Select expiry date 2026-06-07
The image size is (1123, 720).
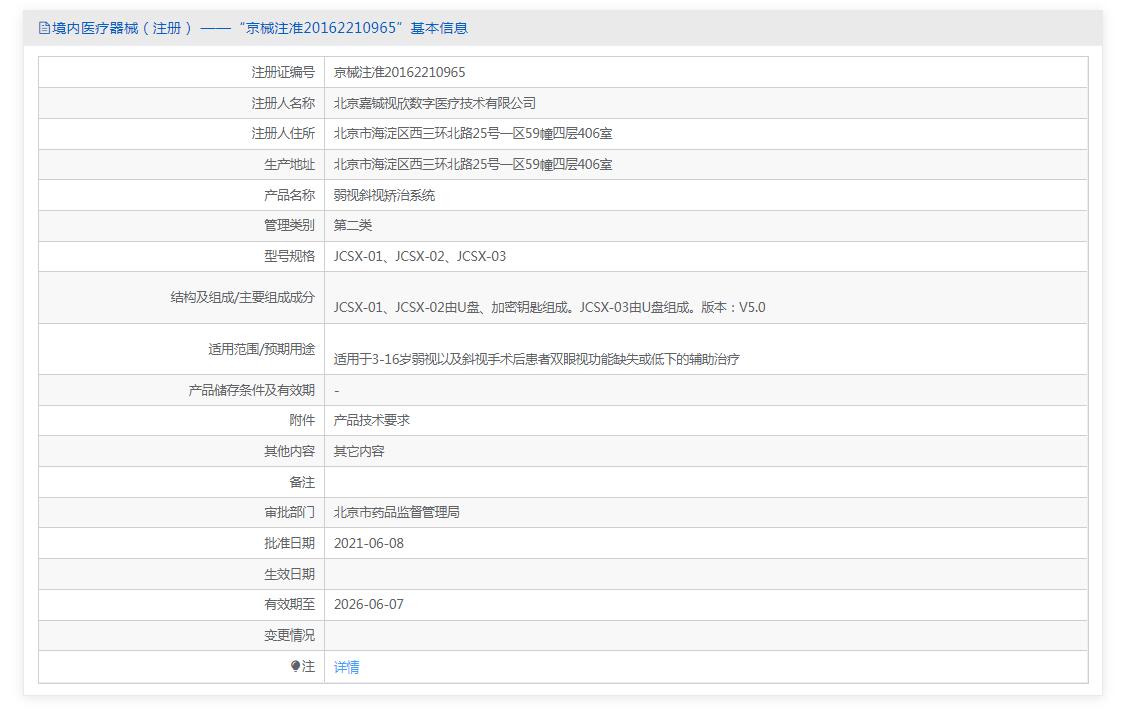tap(369, 605)
